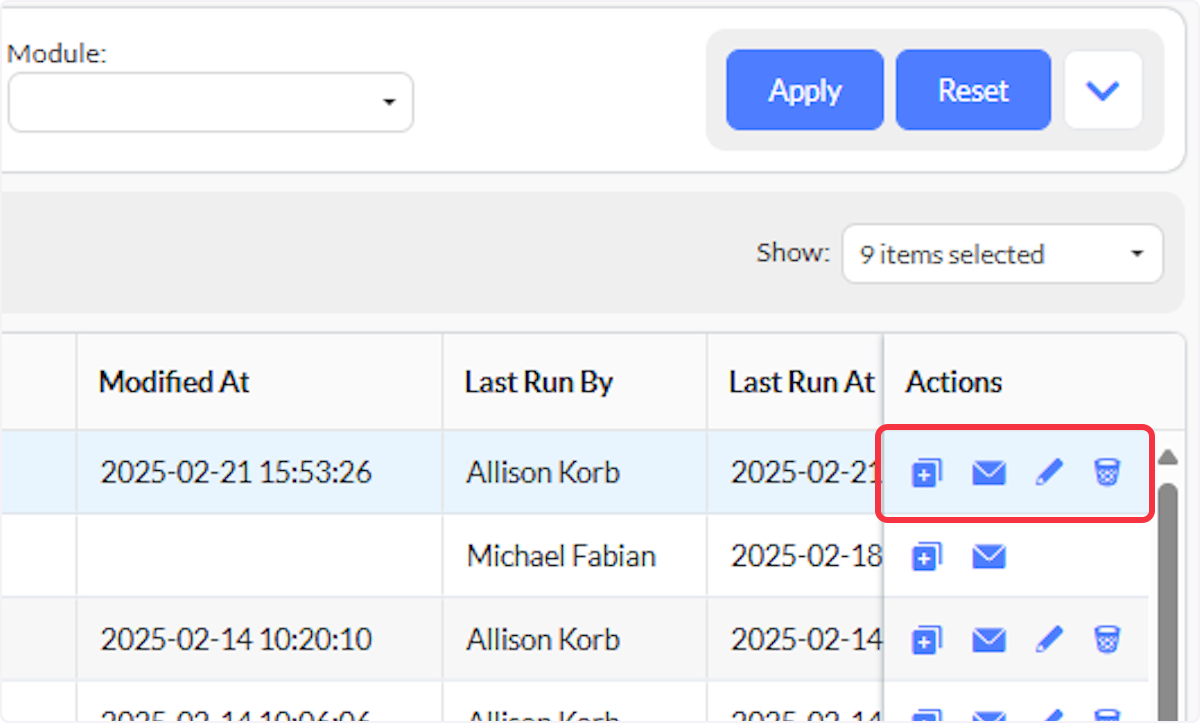Sort by the Last Run By column
1200x723 pixels.
click(x=575, y=381)
